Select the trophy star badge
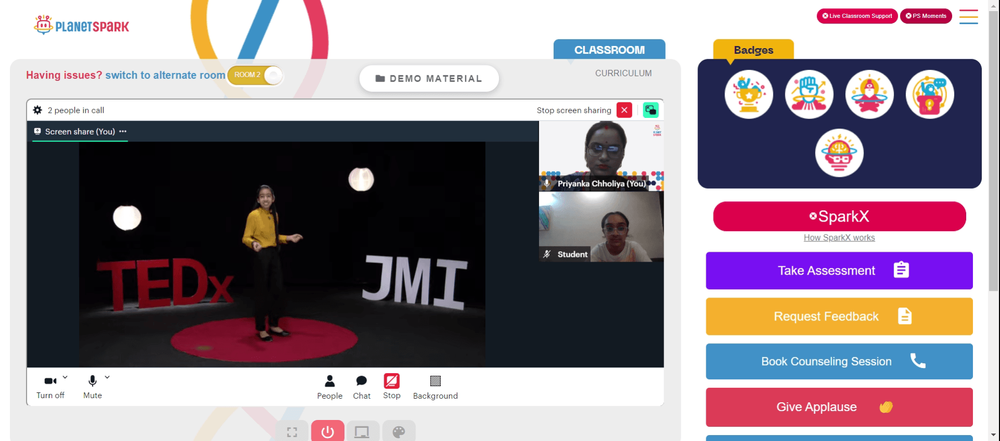Screen dimensions: 1000x441 coord(749,94)
